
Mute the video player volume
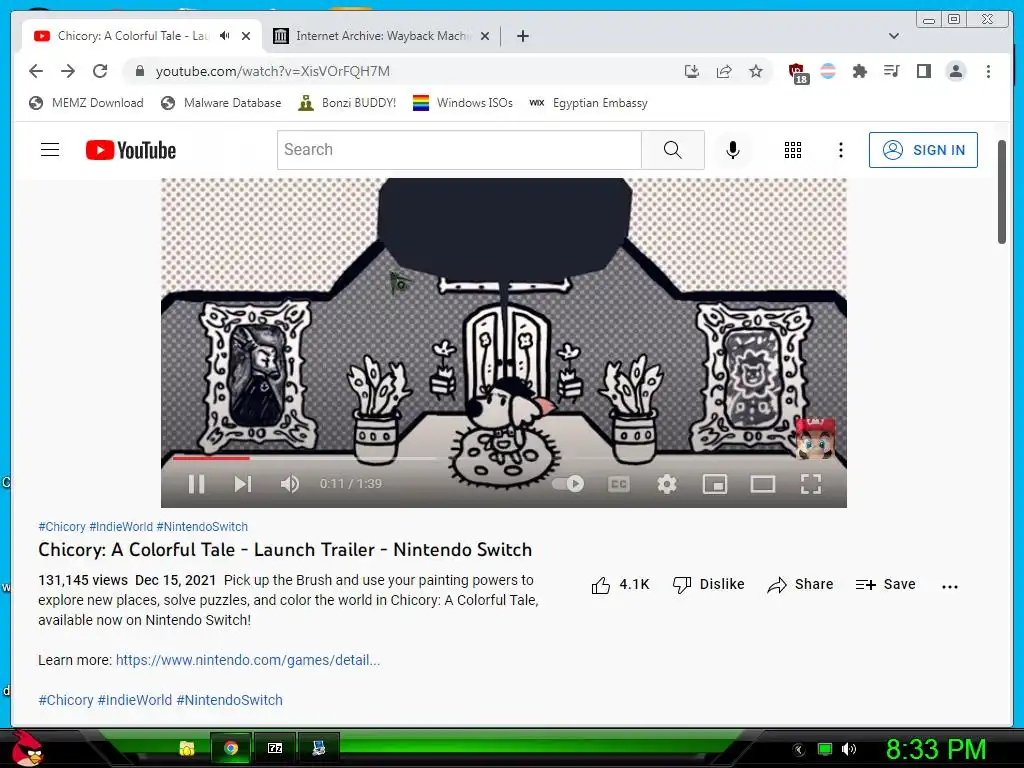pos(289,484)
